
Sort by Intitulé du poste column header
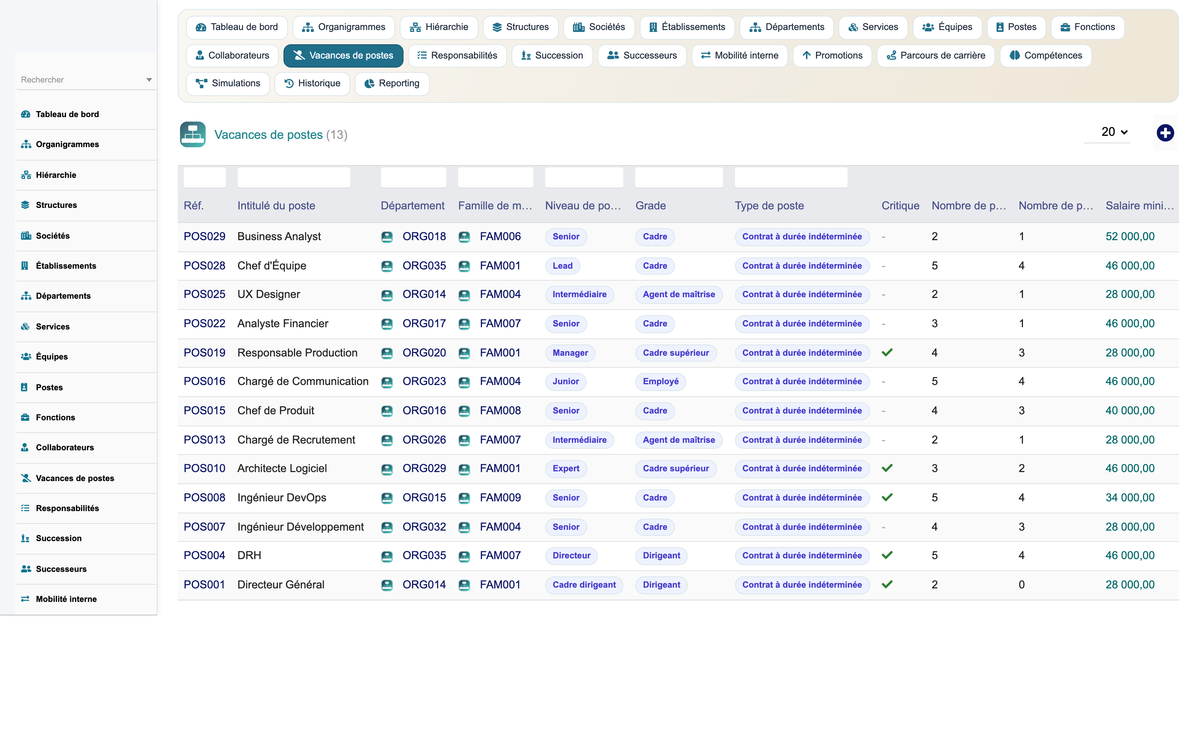coord(276,206)
